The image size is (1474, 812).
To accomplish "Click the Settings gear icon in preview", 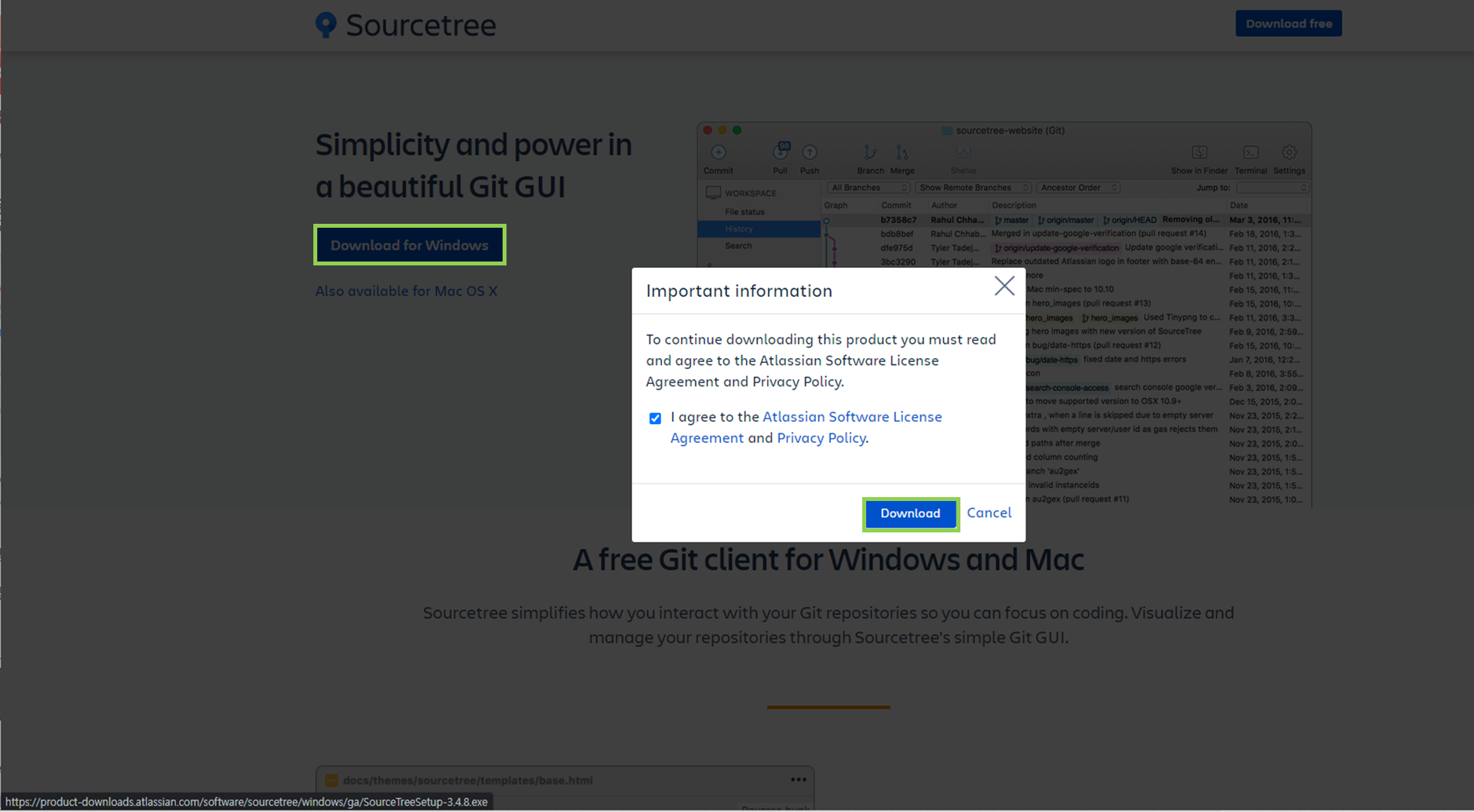I will point(1289,152).
